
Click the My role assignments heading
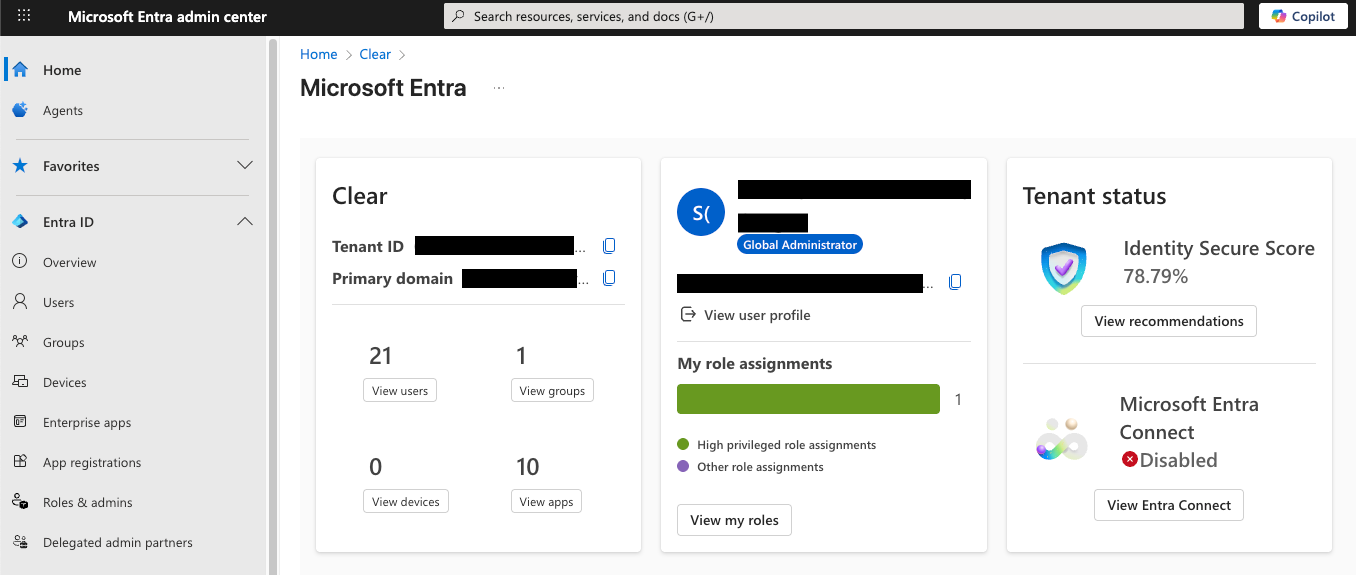click(x=754, y=364)
